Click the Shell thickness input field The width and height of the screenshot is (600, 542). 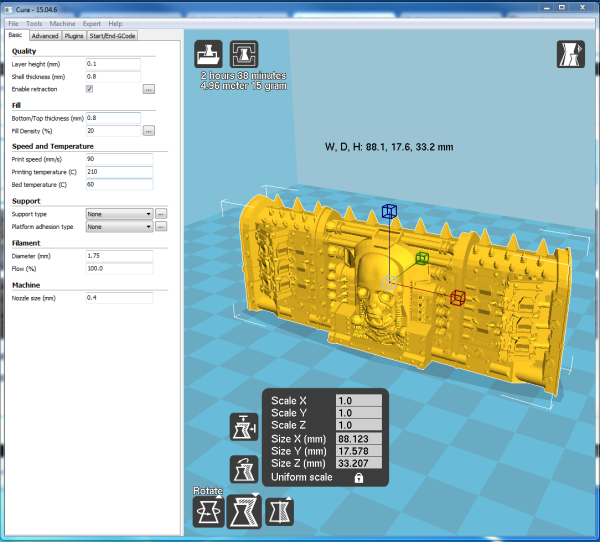click(113, 77)
